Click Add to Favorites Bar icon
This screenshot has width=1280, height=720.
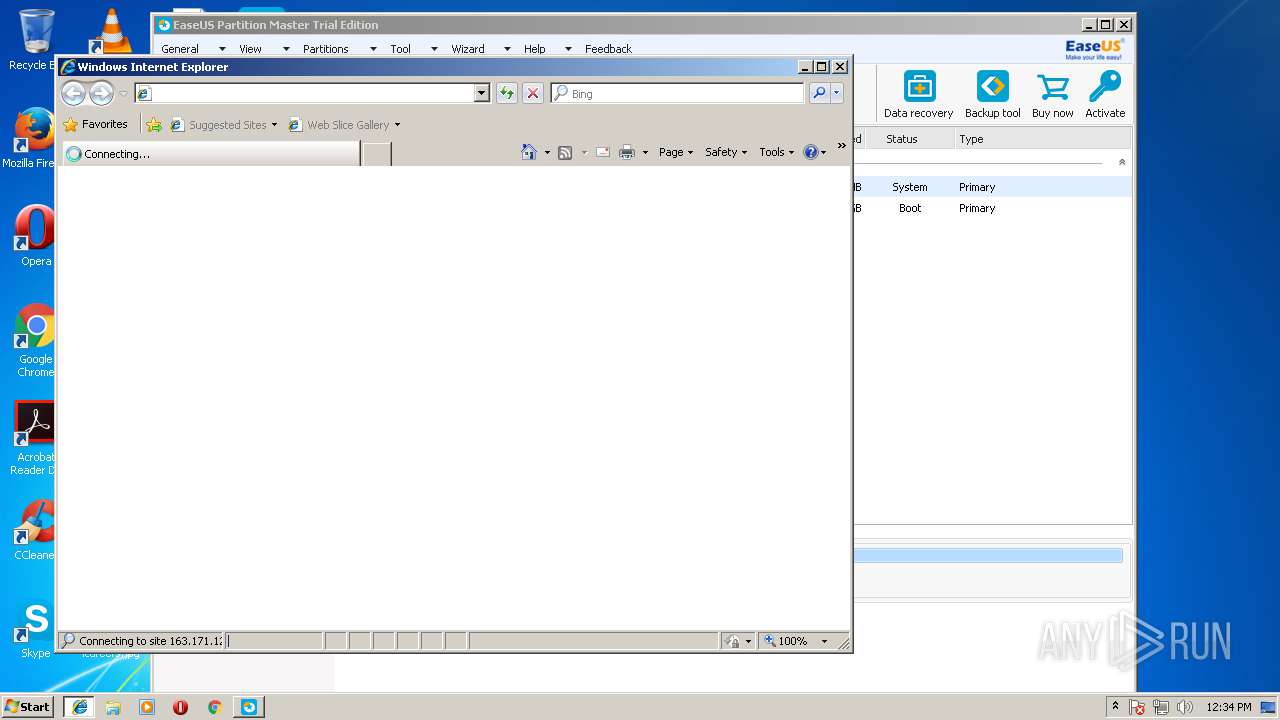point(154,125)
